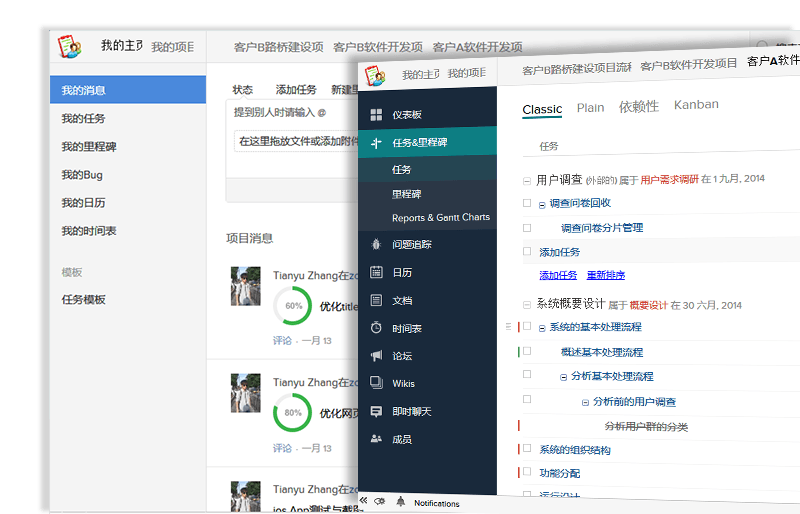Click the 成员 members icon

[376, 439]
